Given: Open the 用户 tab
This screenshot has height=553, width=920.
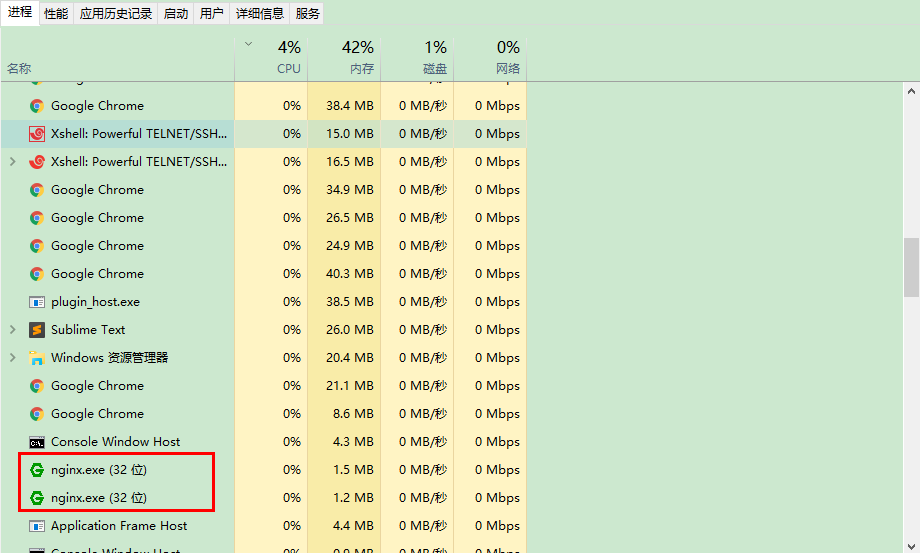Looking at the screenshot, I should (x=211, y=13).
